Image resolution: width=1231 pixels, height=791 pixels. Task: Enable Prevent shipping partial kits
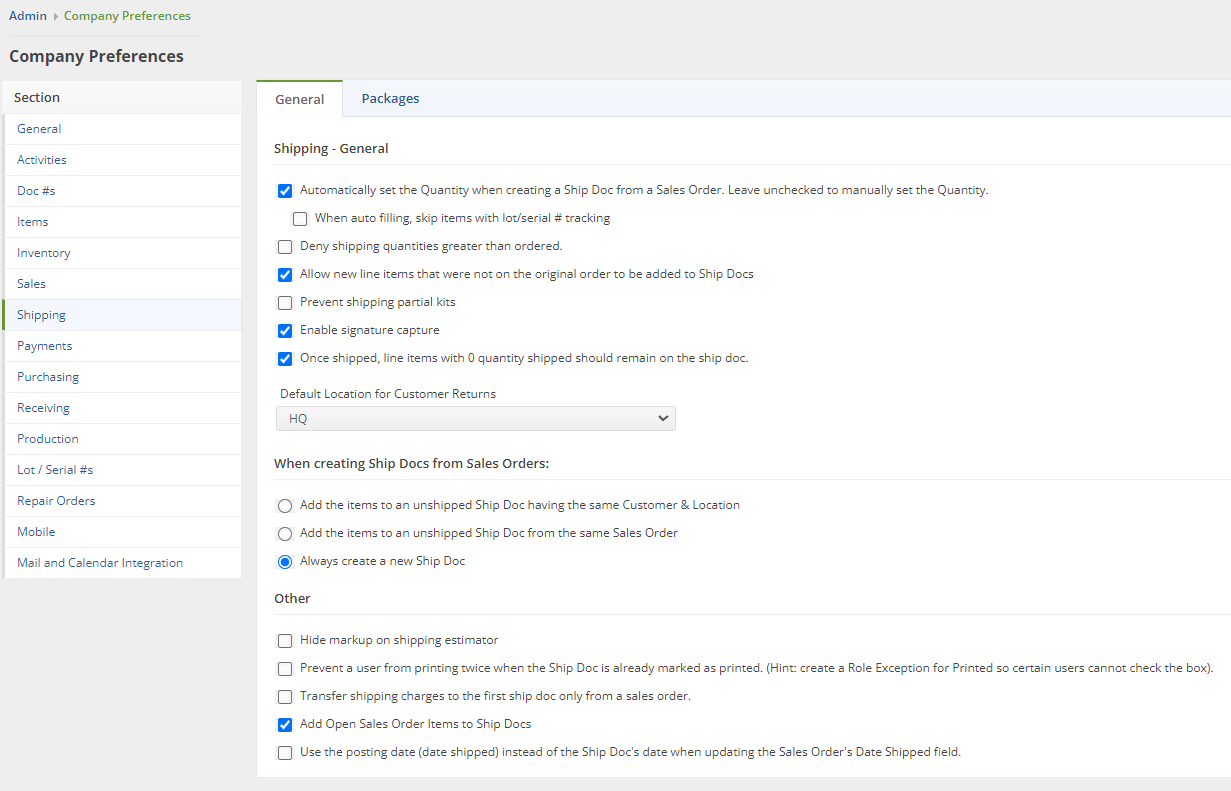click(285, 303)
